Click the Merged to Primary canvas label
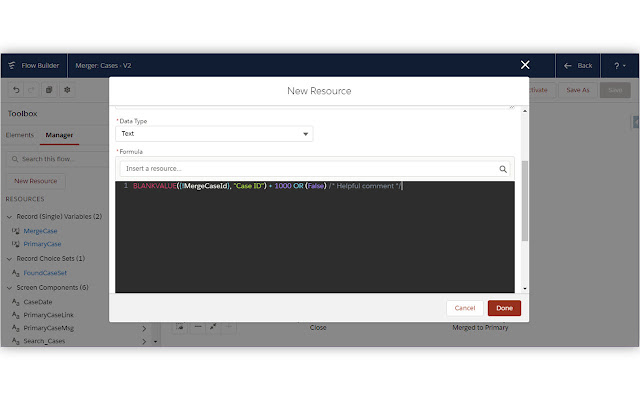640x400 pixels. coord(480,328)
